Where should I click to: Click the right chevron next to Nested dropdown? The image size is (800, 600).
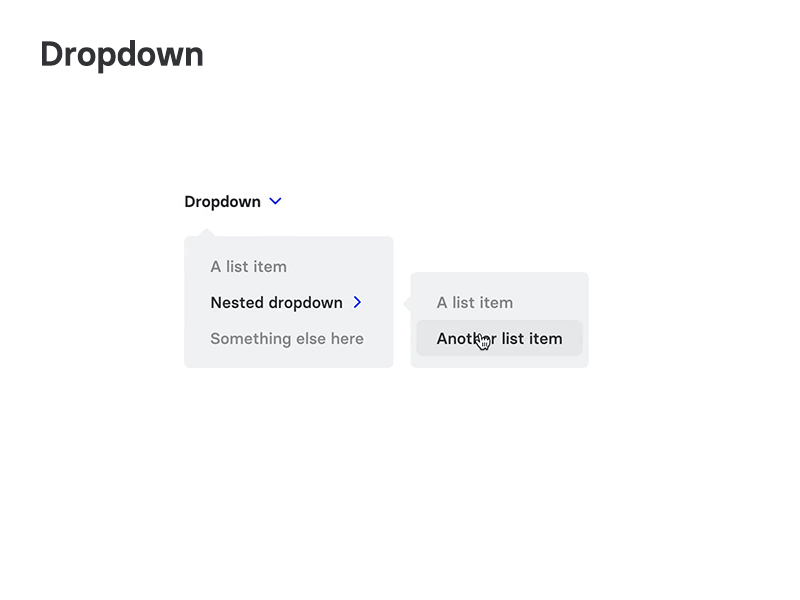(358, 302)
